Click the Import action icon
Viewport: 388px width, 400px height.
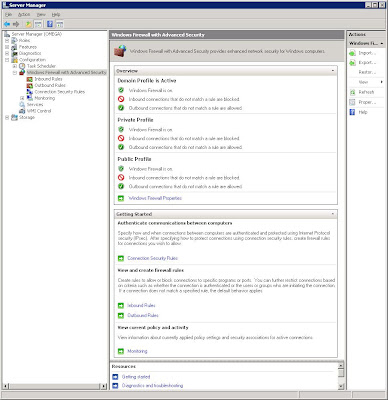tap(352, 53)
